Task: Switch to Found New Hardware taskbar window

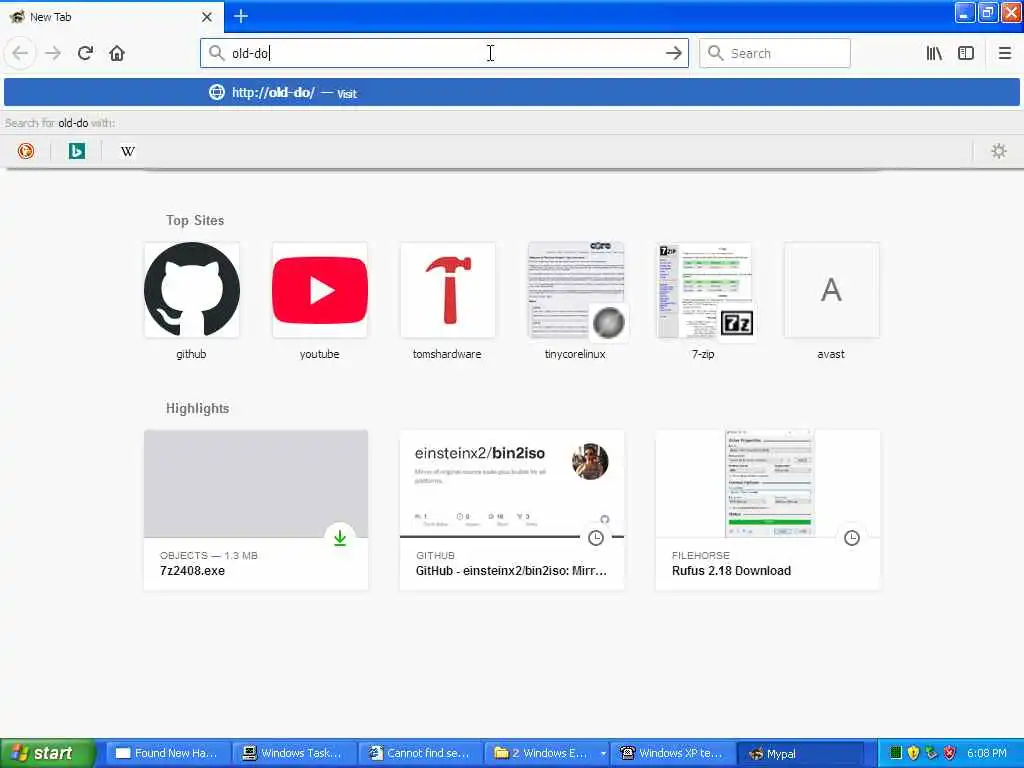Action: pos(167,754)
